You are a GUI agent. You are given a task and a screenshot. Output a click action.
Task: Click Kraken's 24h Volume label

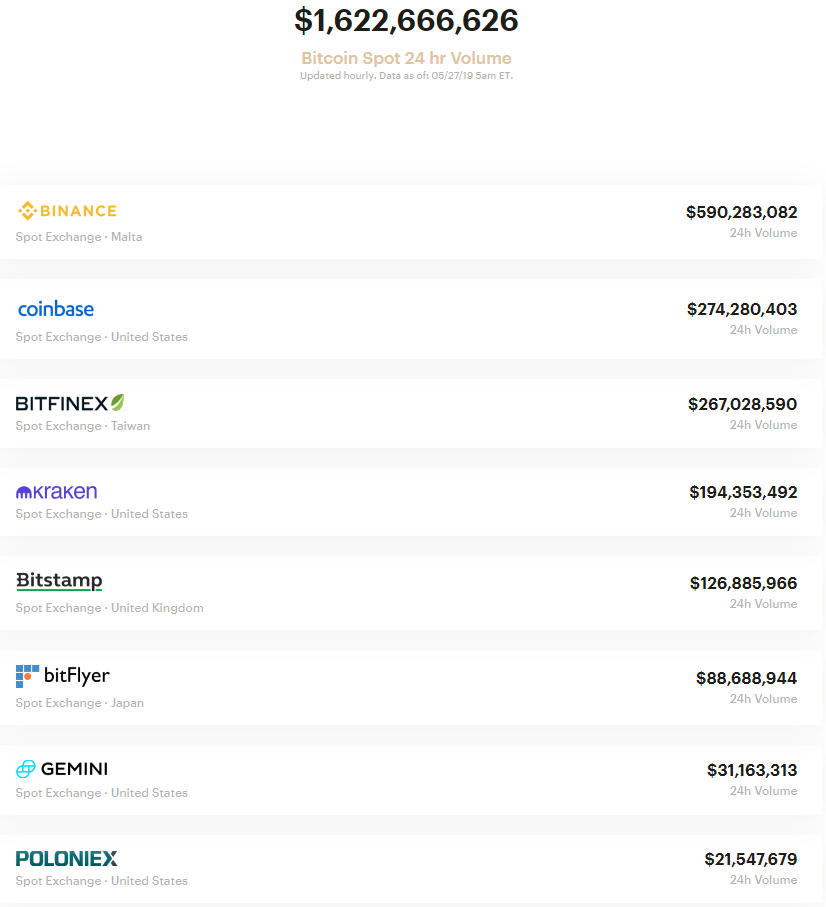pos(763,513)
